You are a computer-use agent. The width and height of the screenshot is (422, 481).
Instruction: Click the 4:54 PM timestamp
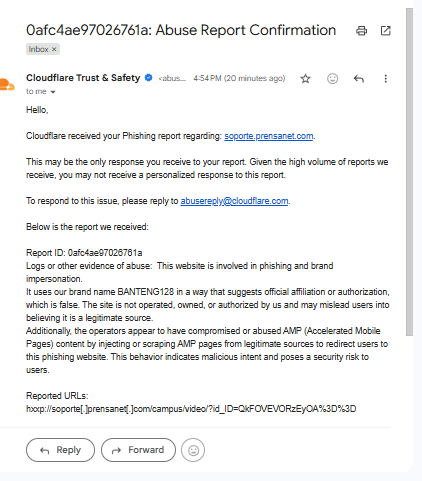tap(207, 78)
